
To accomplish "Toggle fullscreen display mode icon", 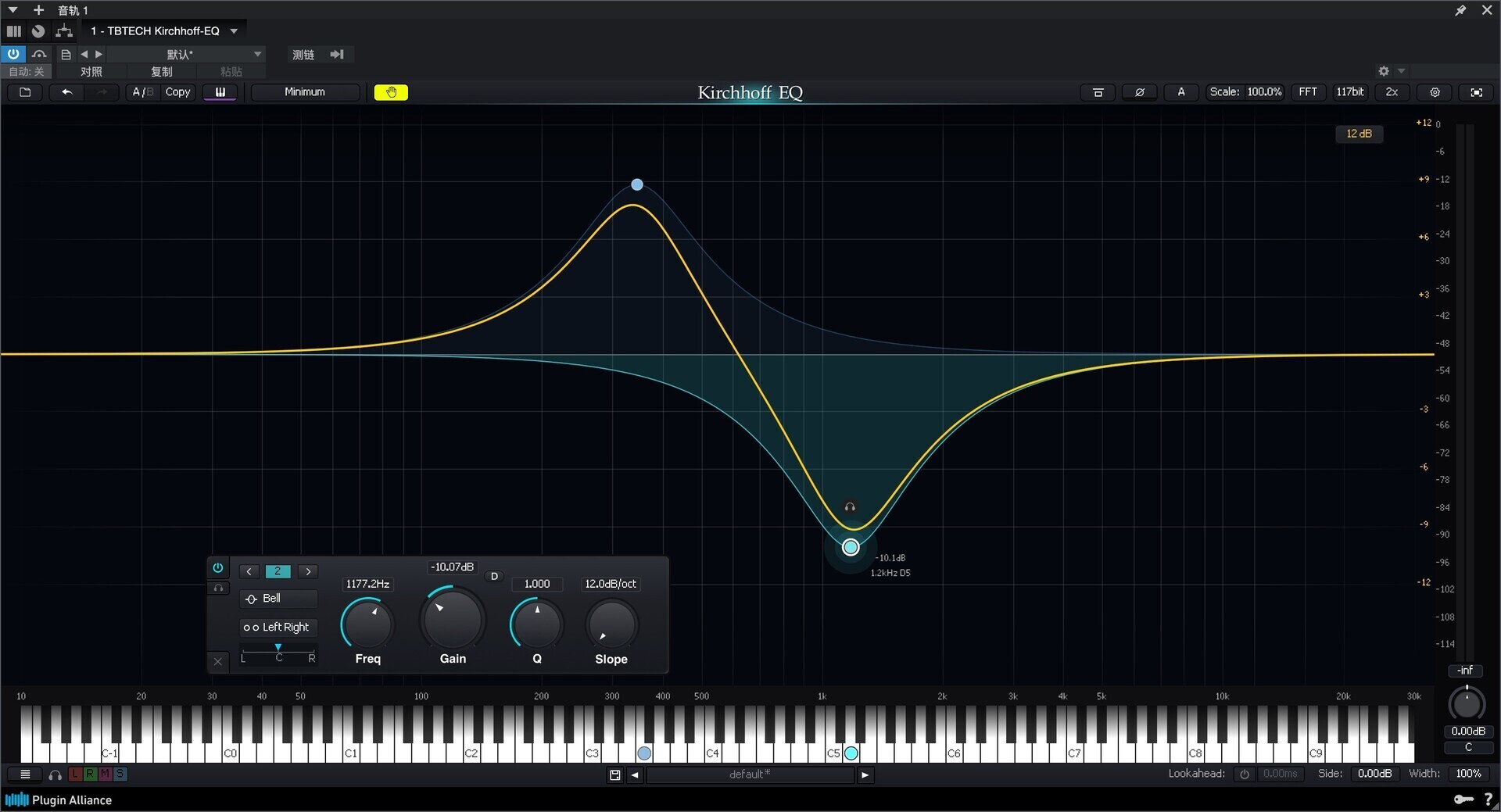I will 1476,92.
